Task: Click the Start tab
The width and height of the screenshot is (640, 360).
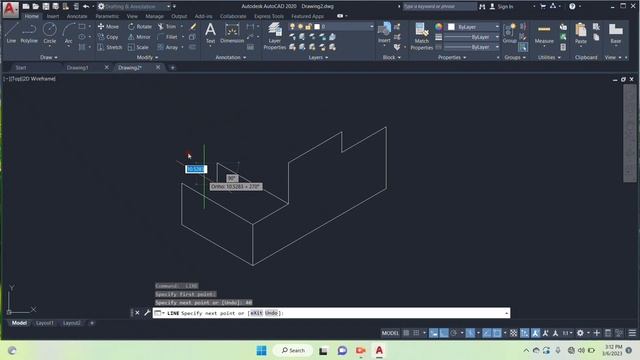Action: tap(21, 68)
